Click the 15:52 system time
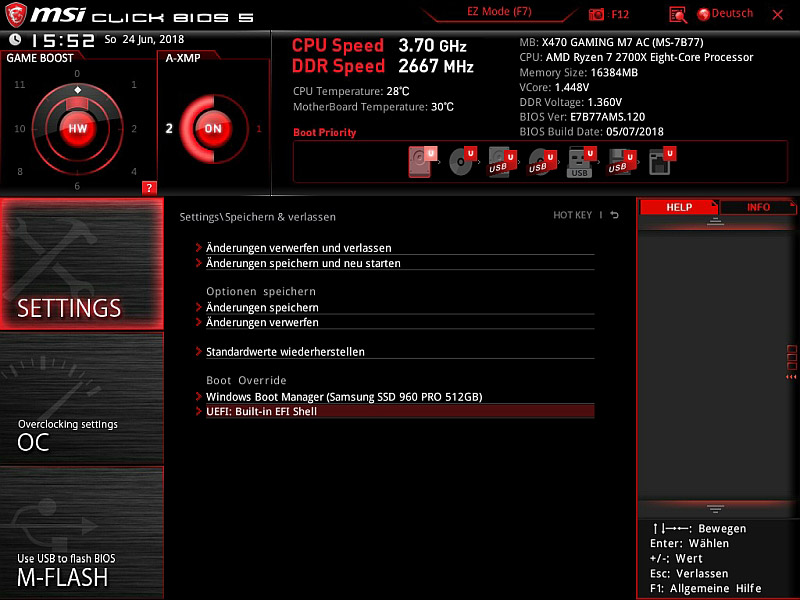This screenshot has width=800, height=600. 63,40
